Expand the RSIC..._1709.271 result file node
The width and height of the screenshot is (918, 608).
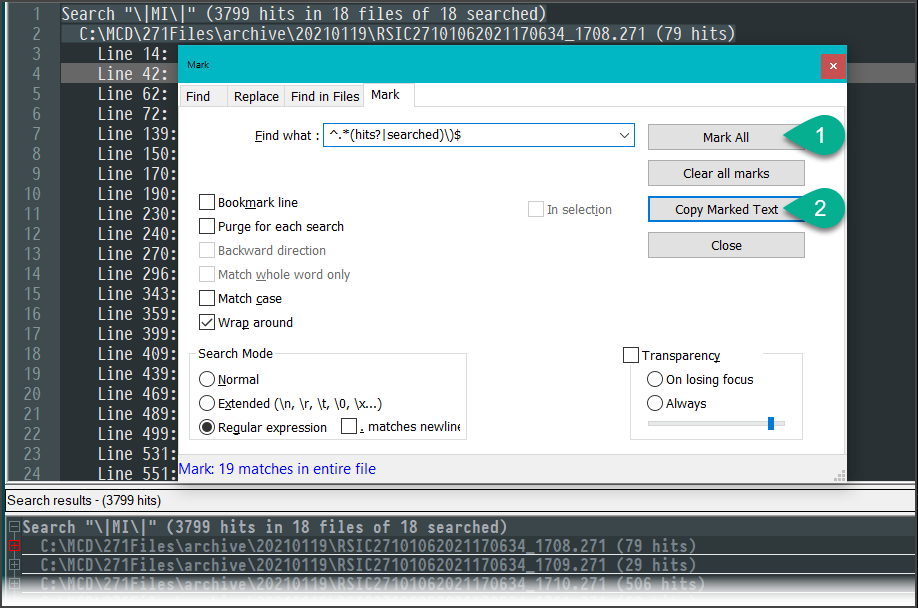[14, 565]
